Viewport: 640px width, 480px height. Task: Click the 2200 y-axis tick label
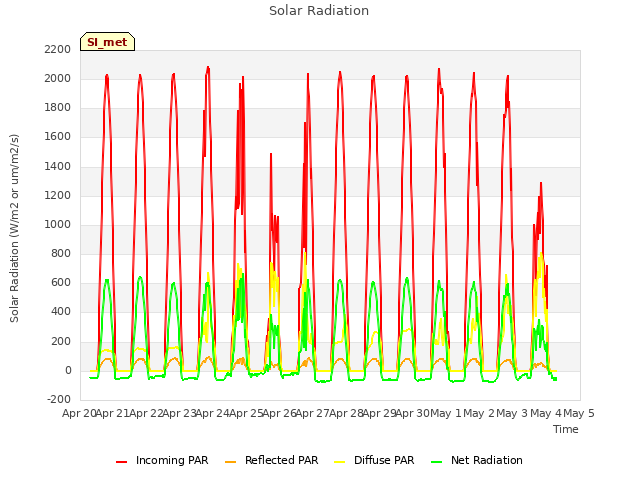pyautogui.click(x=58, y=49)
